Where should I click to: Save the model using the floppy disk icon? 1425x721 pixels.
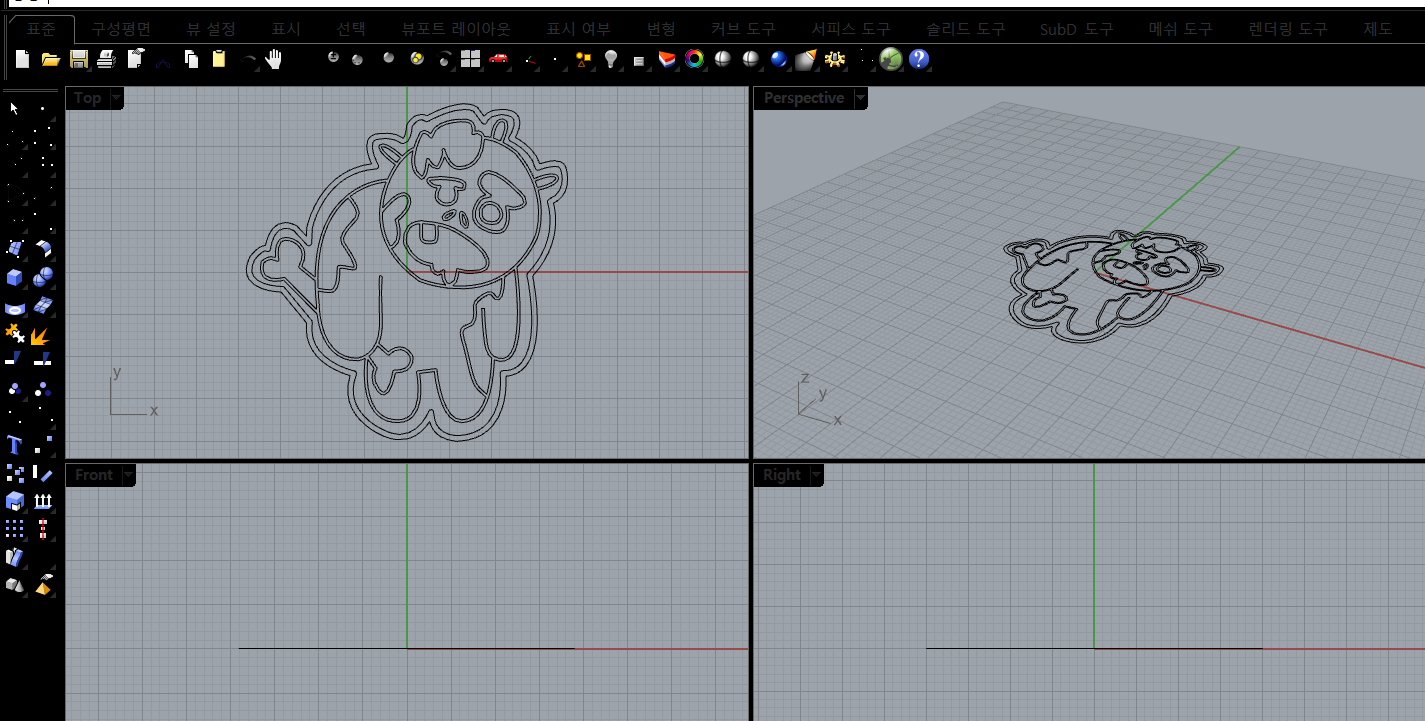[78, 60]
